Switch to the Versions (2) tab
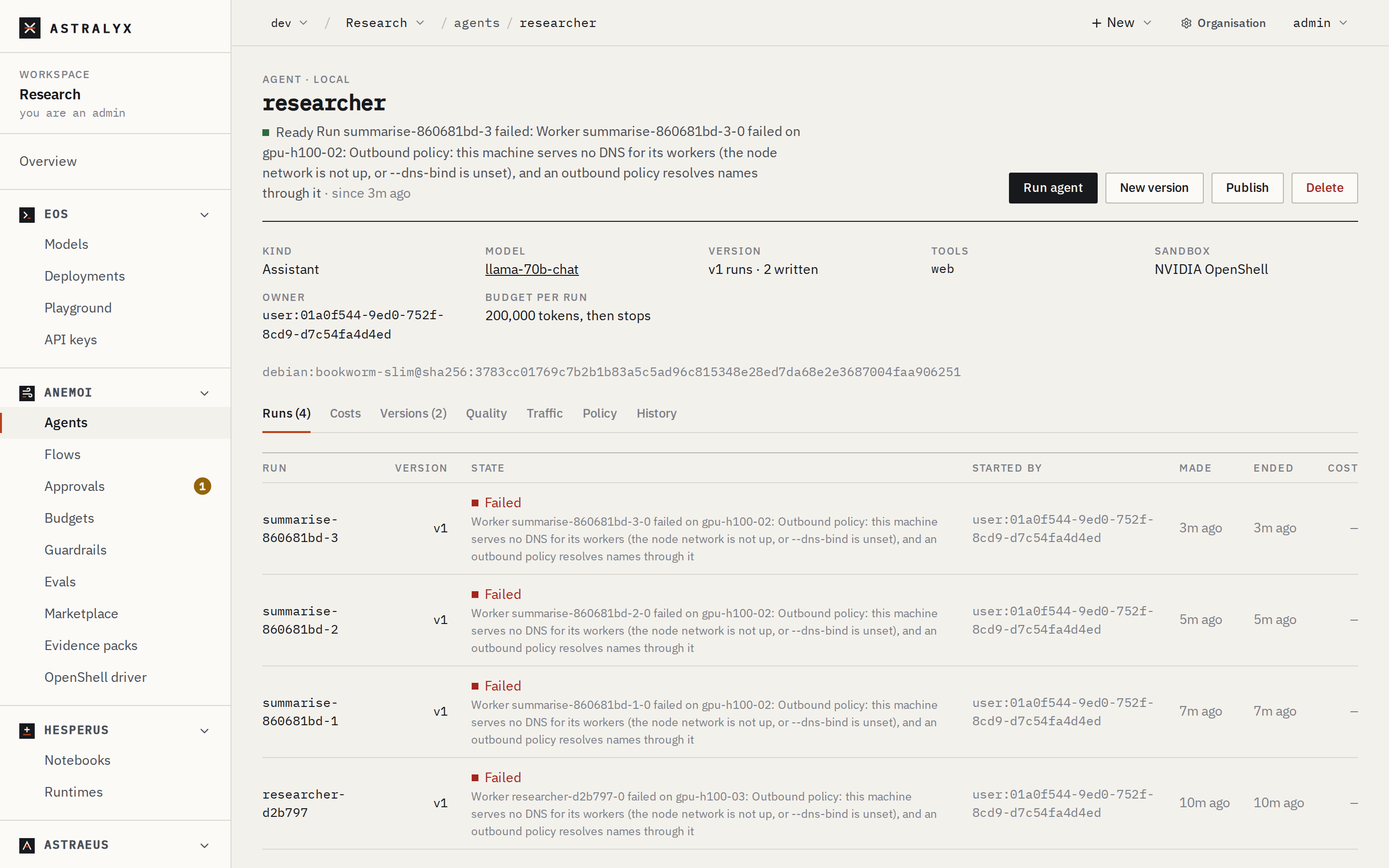This screenshot has height=868, width=1389. tap(413, 413)
